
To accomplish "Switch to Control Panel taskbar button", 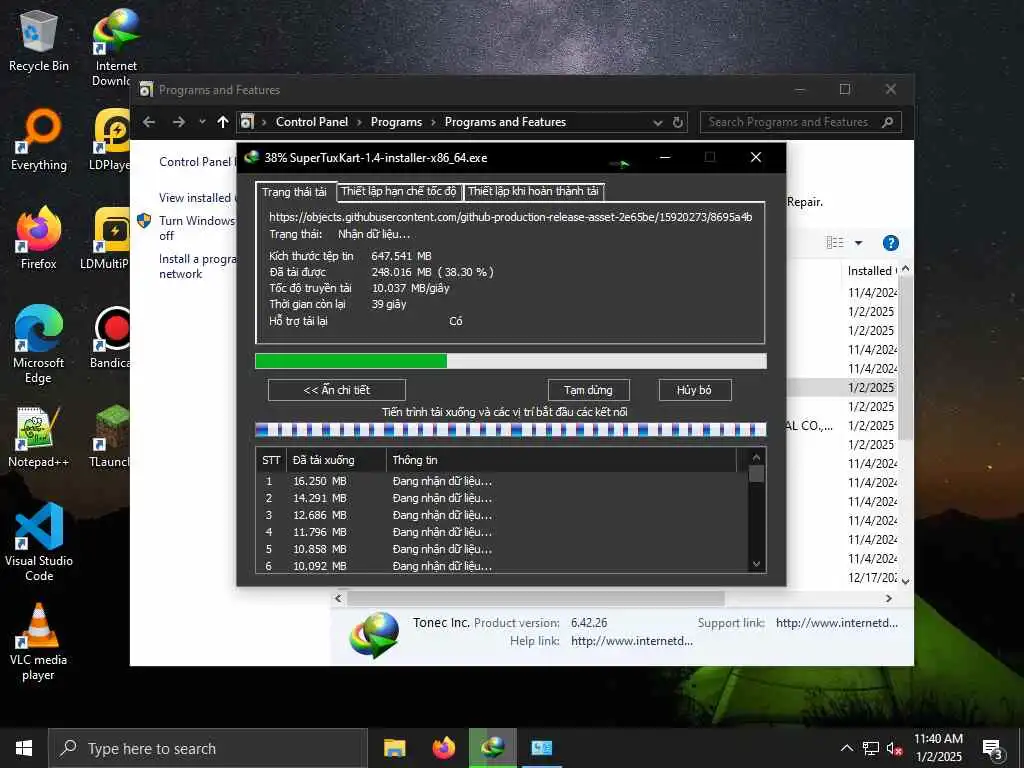I will tap(541, 748).
